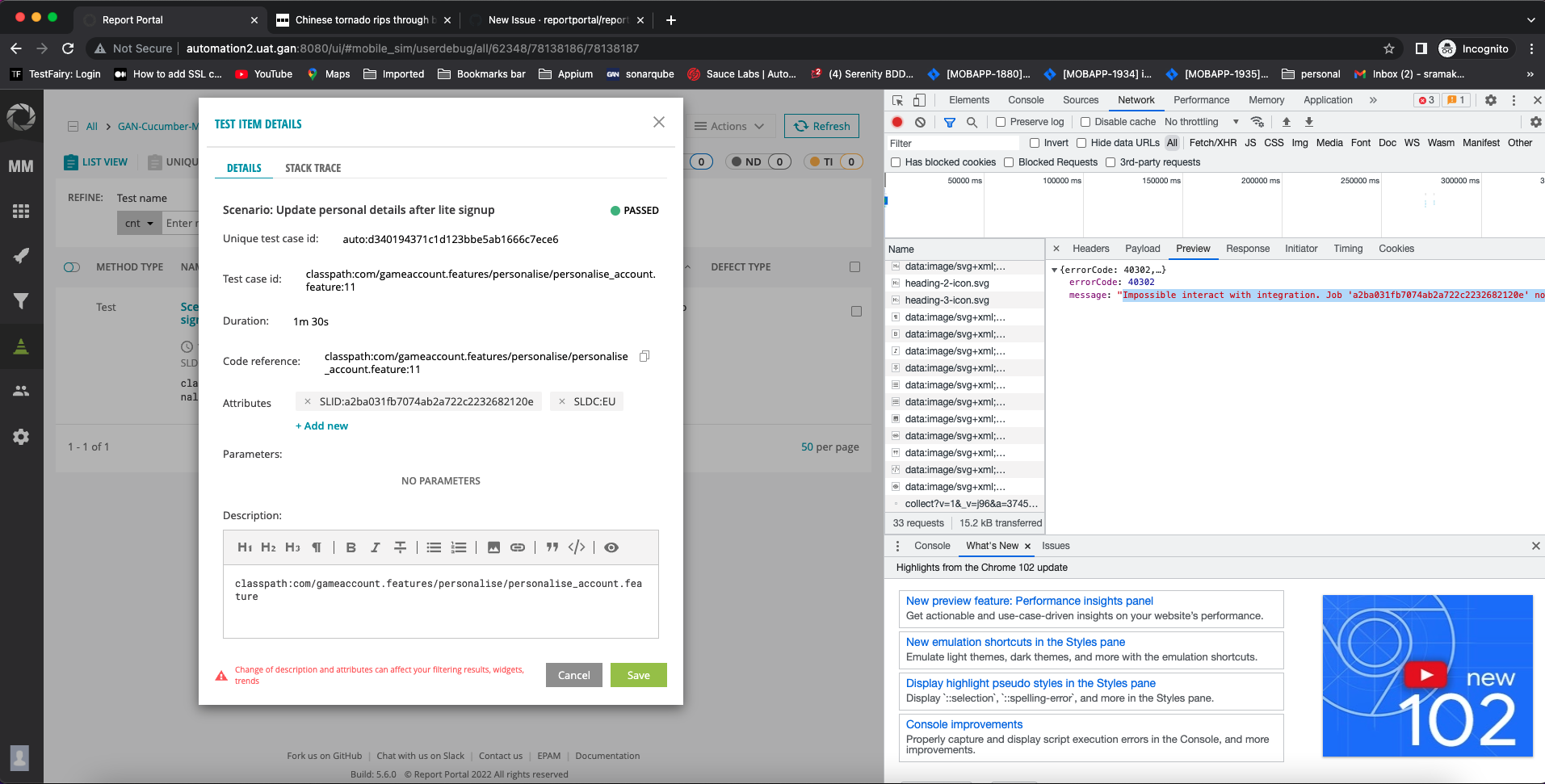1545x784 pixels.
Task: Enable the Preserve log checkbox
Action: click(x=1001, y=122)
